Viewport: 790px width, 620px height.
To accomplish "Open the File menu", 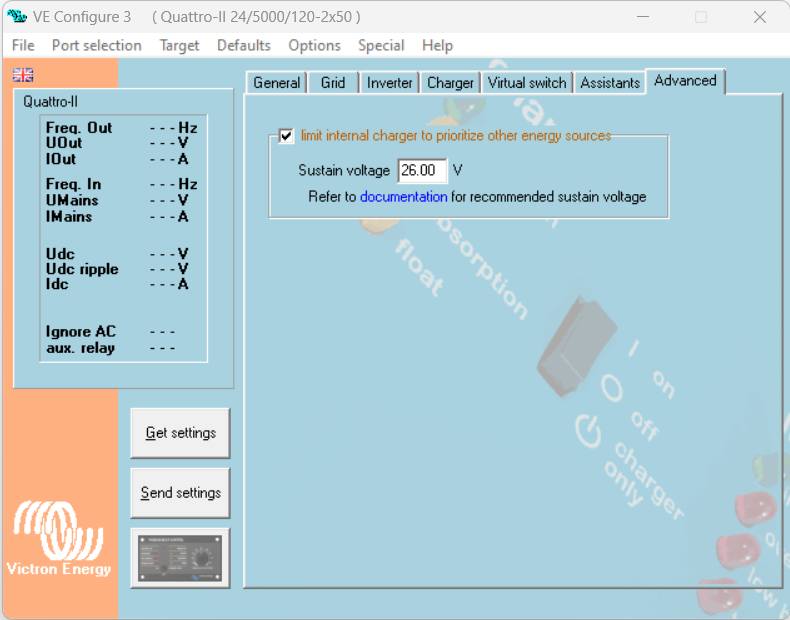I will (22, 45).
